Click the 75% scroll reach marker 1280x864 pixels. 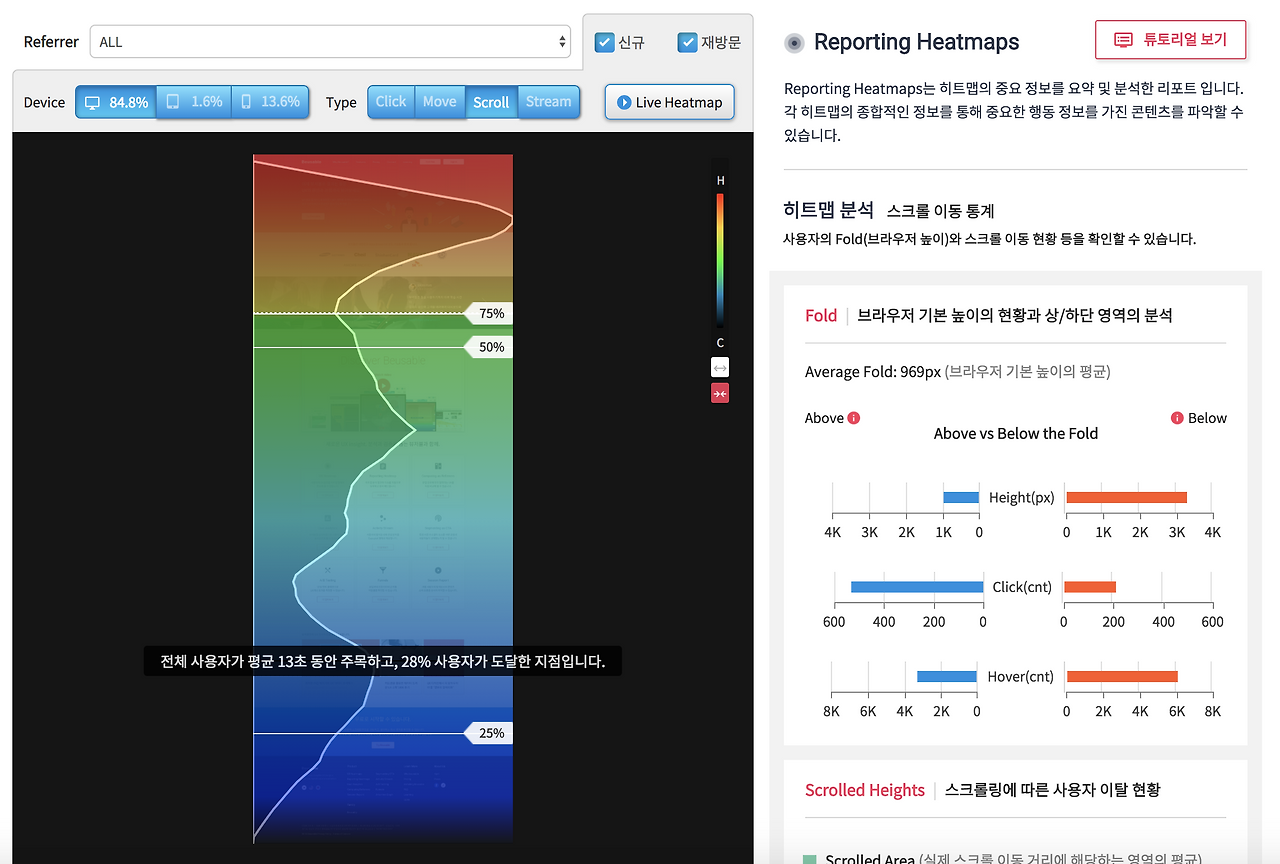pos(489,313)
